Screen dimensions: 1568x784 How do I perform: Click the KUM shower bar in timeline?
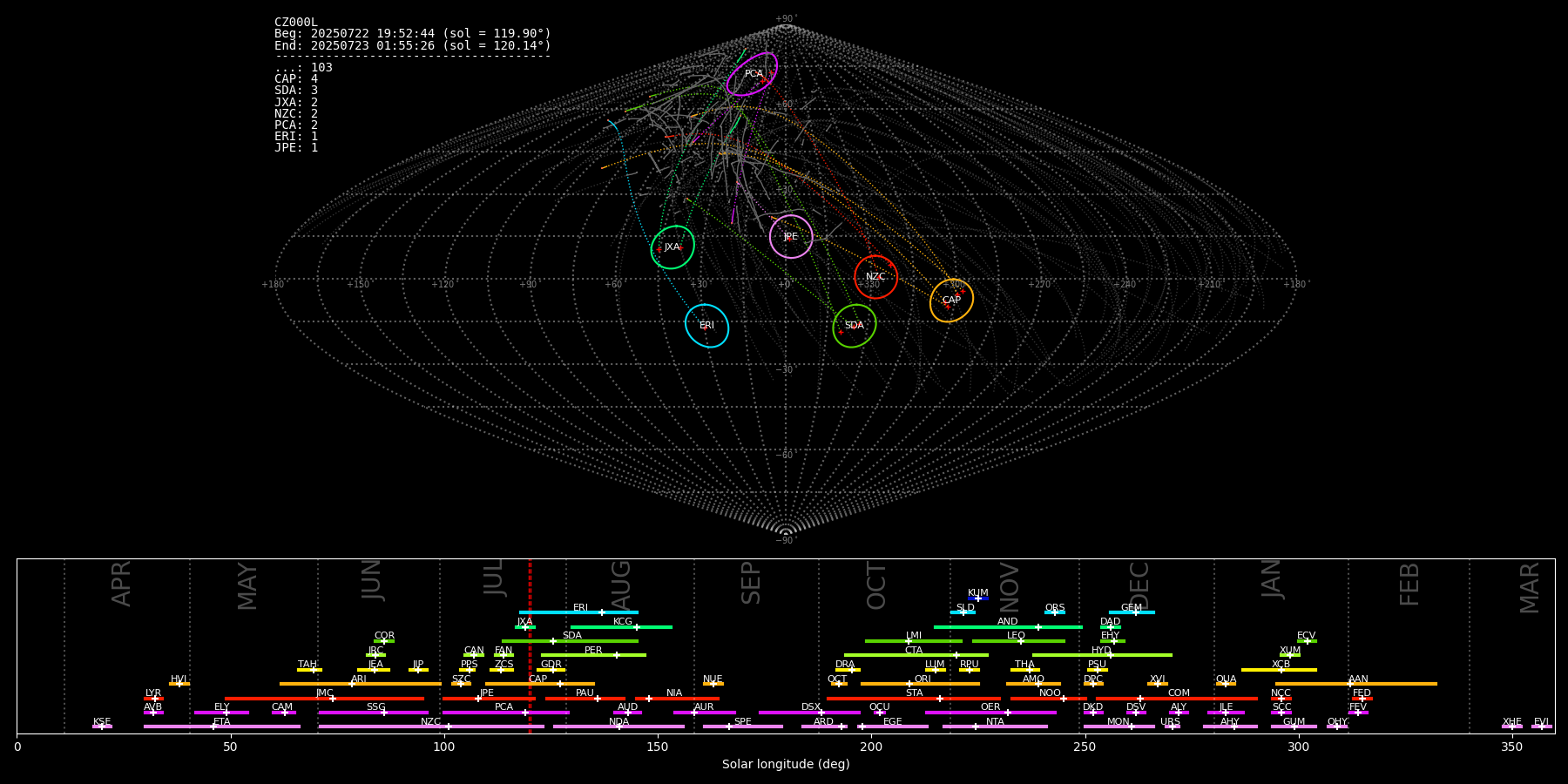[x=978, y=598]
